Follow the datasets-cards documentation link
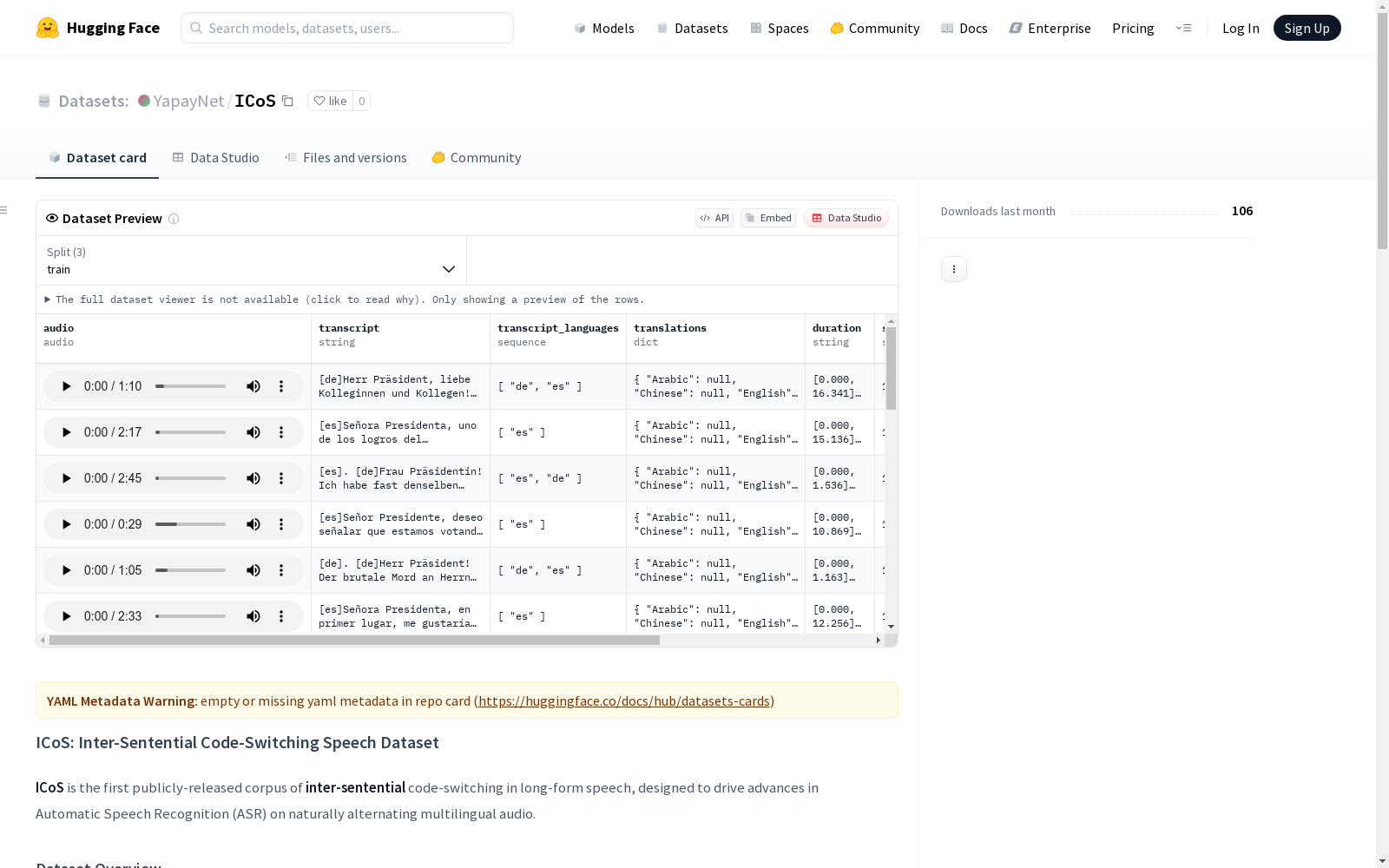 624,700
